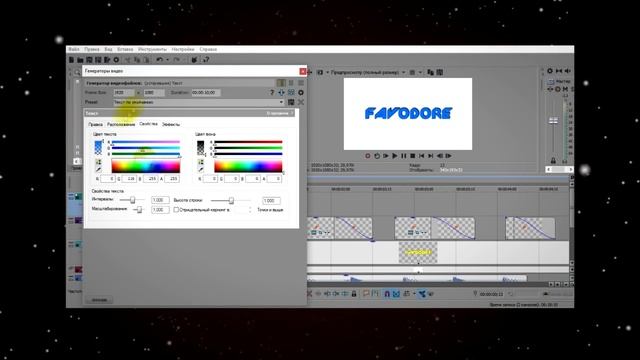Enable the Отрицательный кернинг checkbox
The height and width of the screenshot is (360, 640).
pyautogui.click(x=176, y=210)
